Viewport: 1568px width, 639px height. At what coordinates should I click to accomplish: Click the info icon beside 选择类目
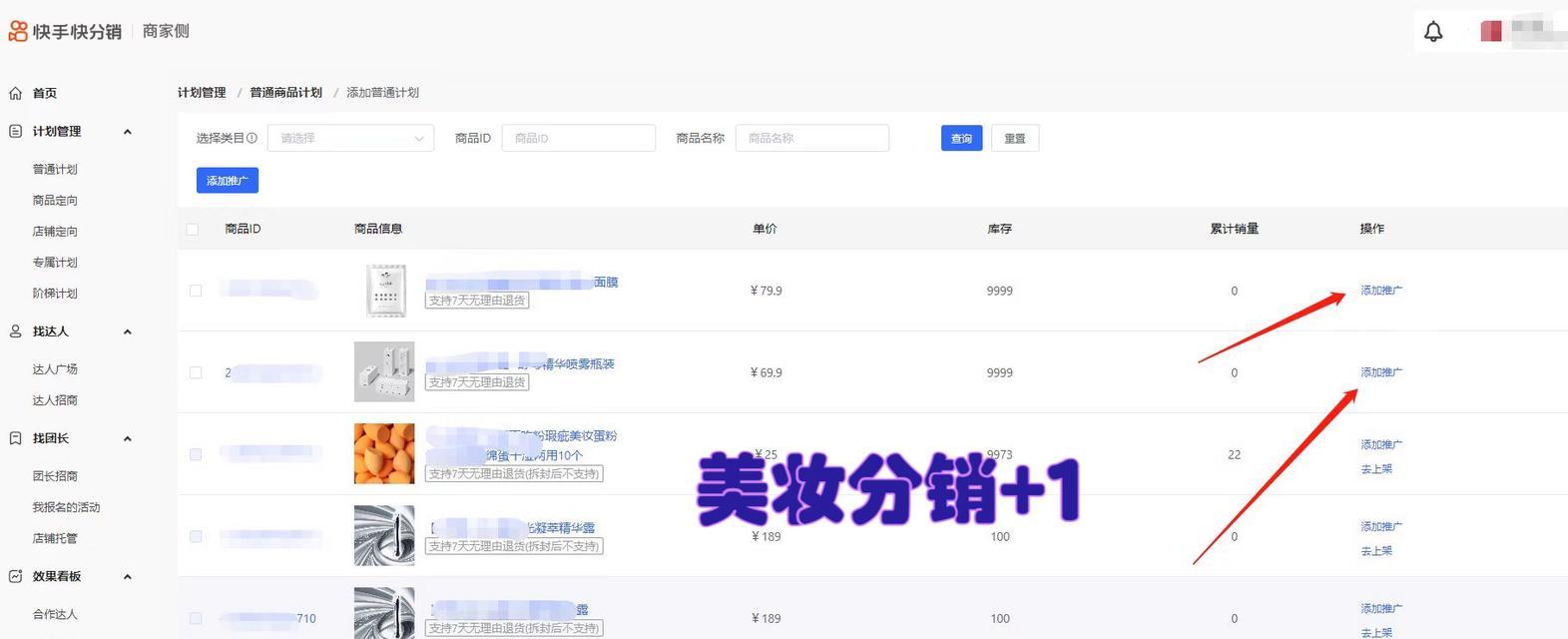click(x=253, y=138)
